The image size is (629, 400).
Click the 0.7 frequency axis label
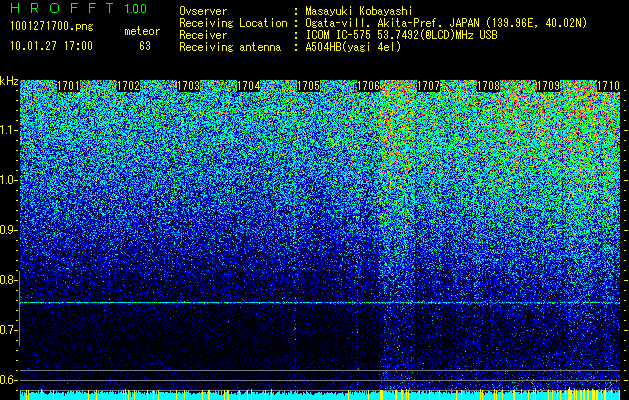[x=8, y=330]
